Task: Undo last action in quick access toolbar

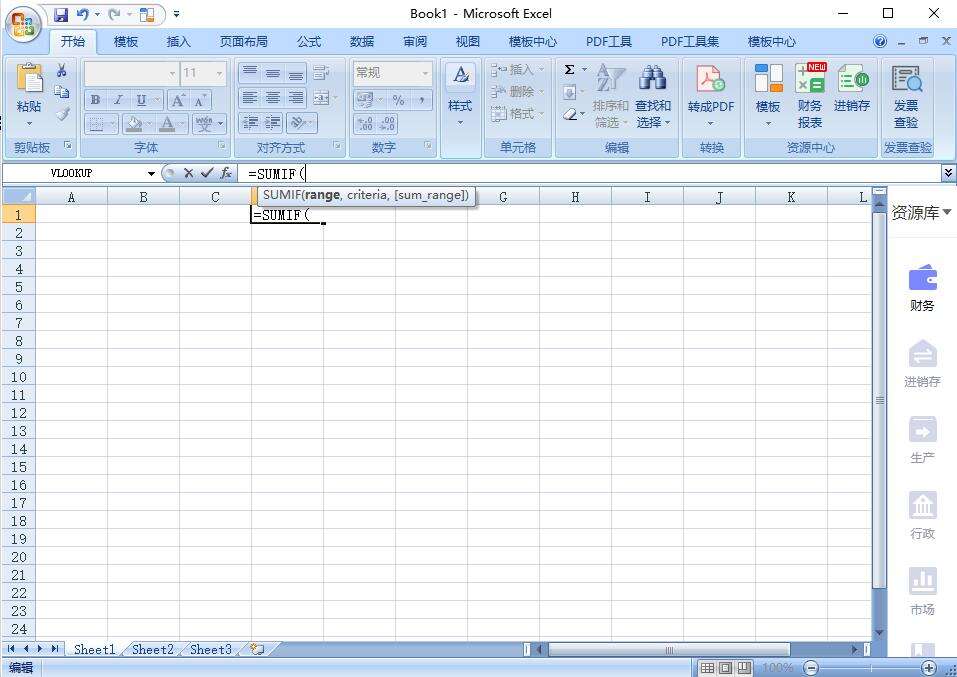Action: pyautogui.click(x=82, y=14)
